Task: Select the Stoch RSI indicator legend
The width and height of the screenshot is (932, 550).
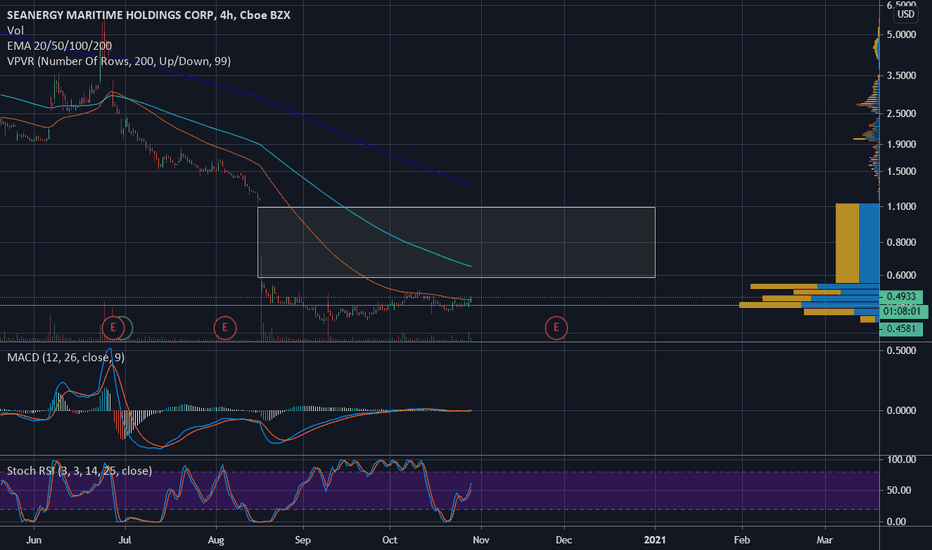Action: tap(80, 471)
